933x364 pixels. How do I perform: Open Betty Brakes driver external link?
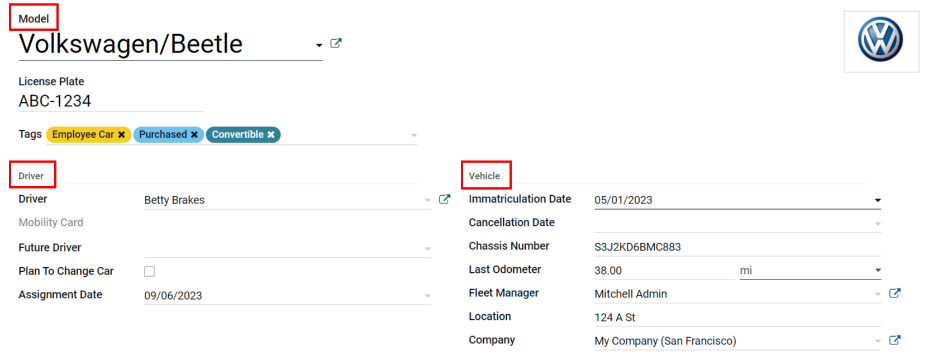444,200
